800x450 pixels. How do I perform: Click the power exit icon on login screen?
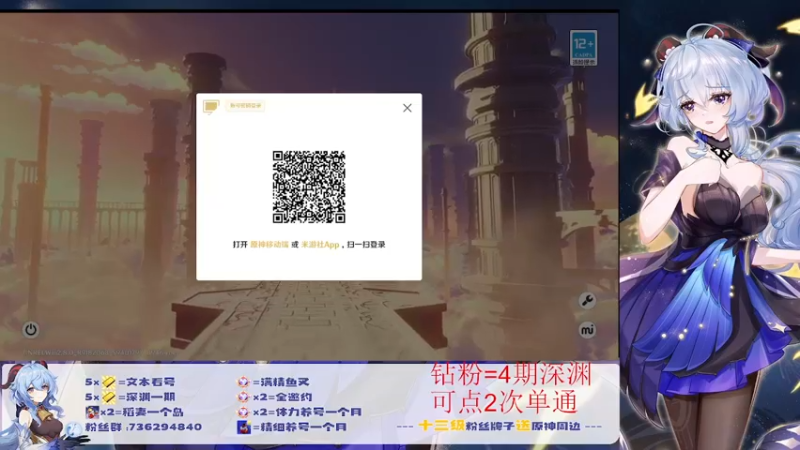coord(31,330)
